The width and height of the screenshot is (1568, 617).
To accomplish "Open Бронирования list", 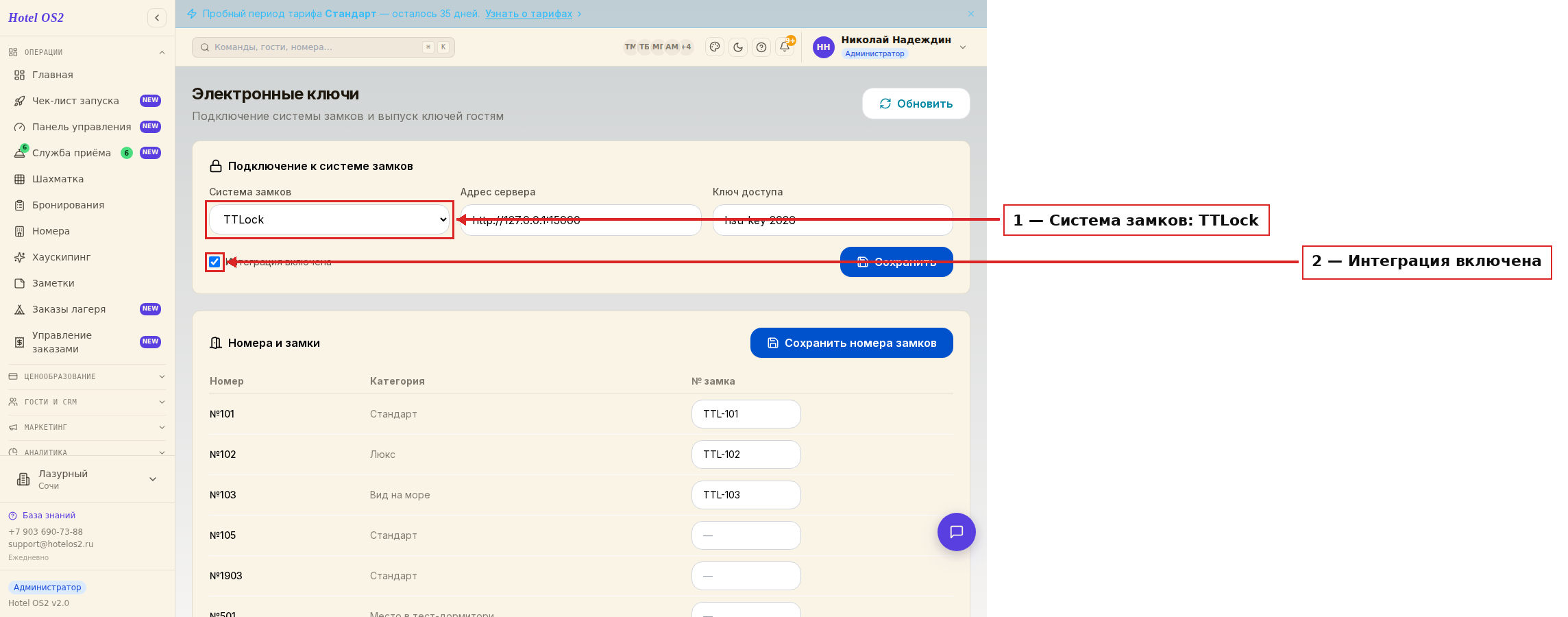I will point(87,205).
